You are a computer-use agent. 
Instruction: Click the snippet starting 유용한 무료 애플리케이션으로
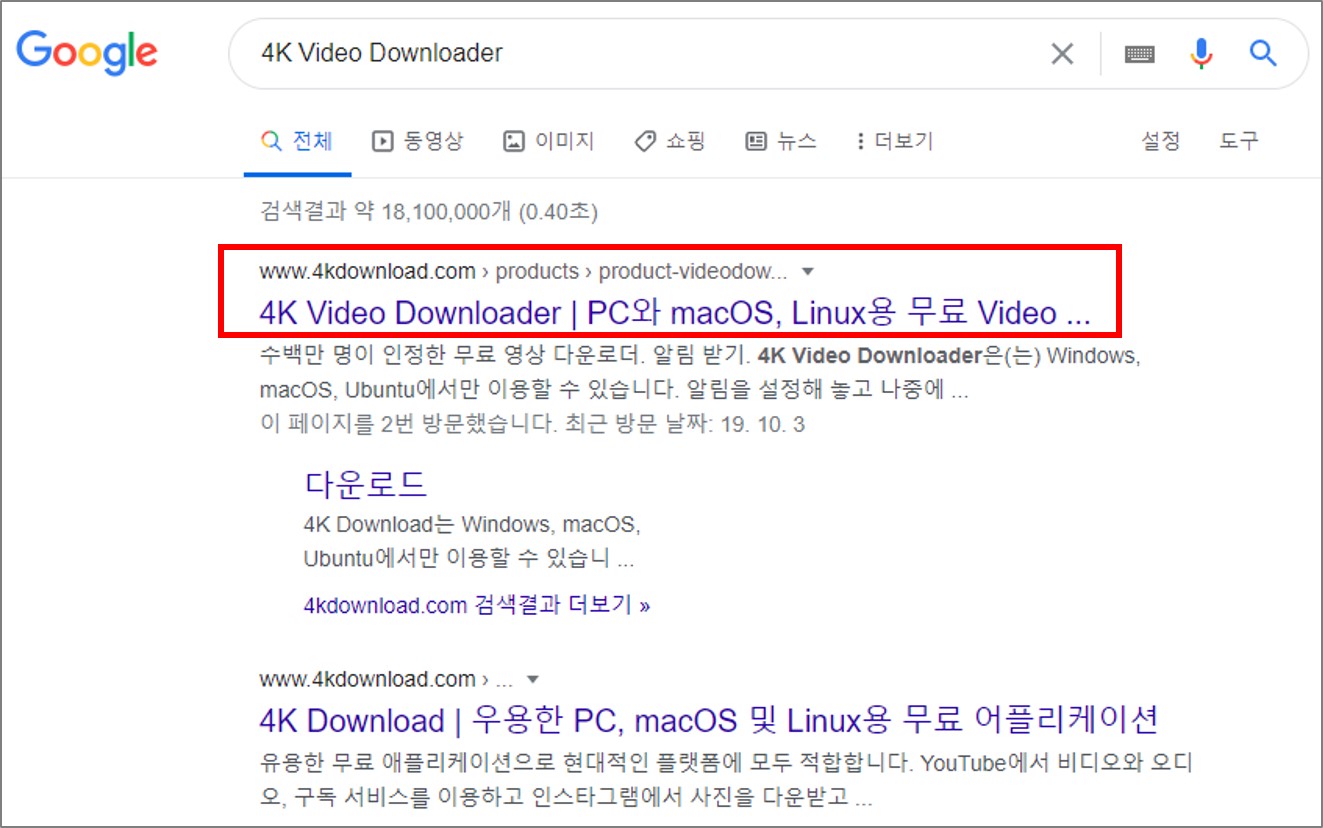click(x=728, y=780)
